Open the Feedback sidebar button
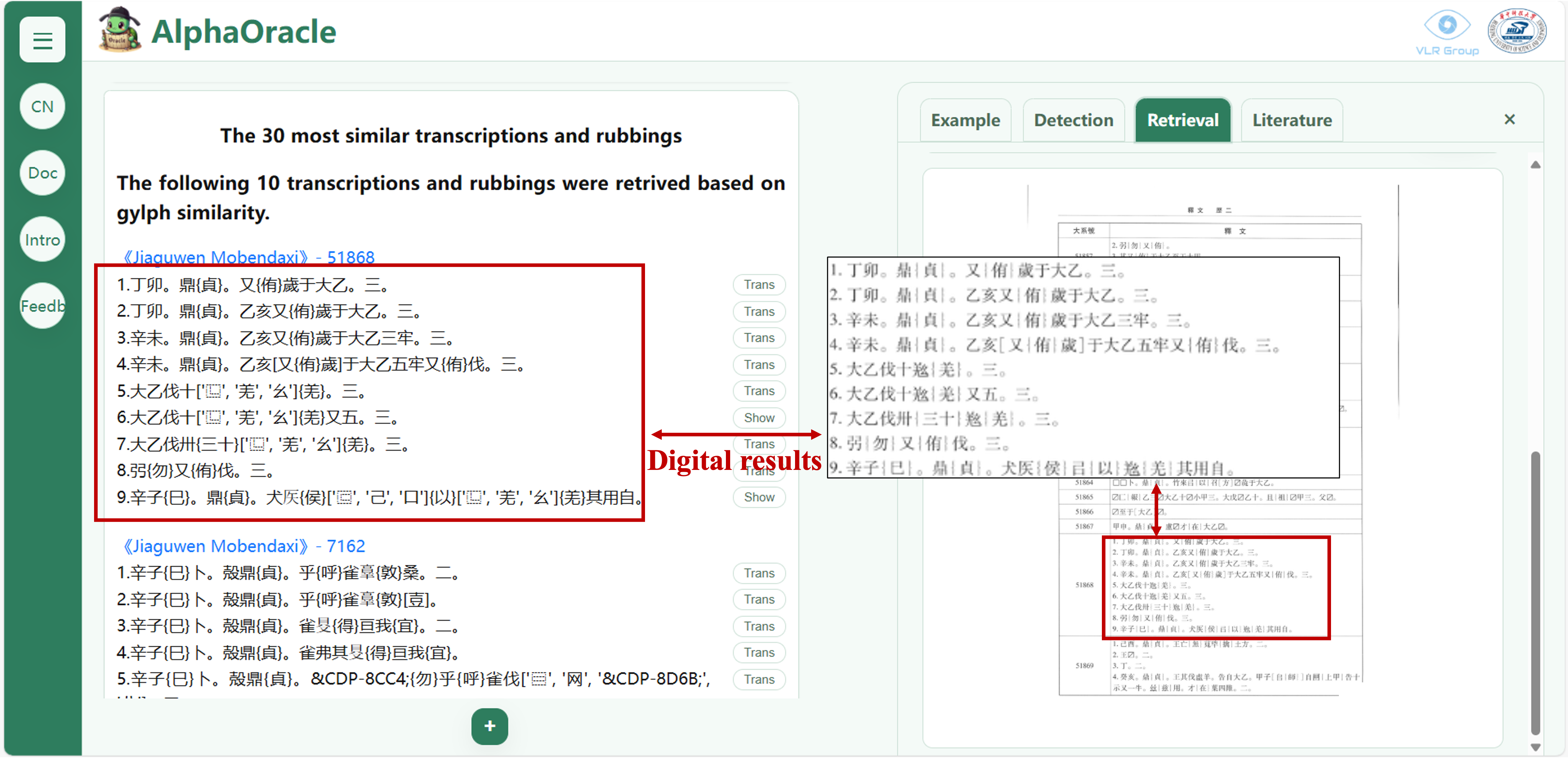Screen dimensions: 1568x758 [x=42, y=306]
